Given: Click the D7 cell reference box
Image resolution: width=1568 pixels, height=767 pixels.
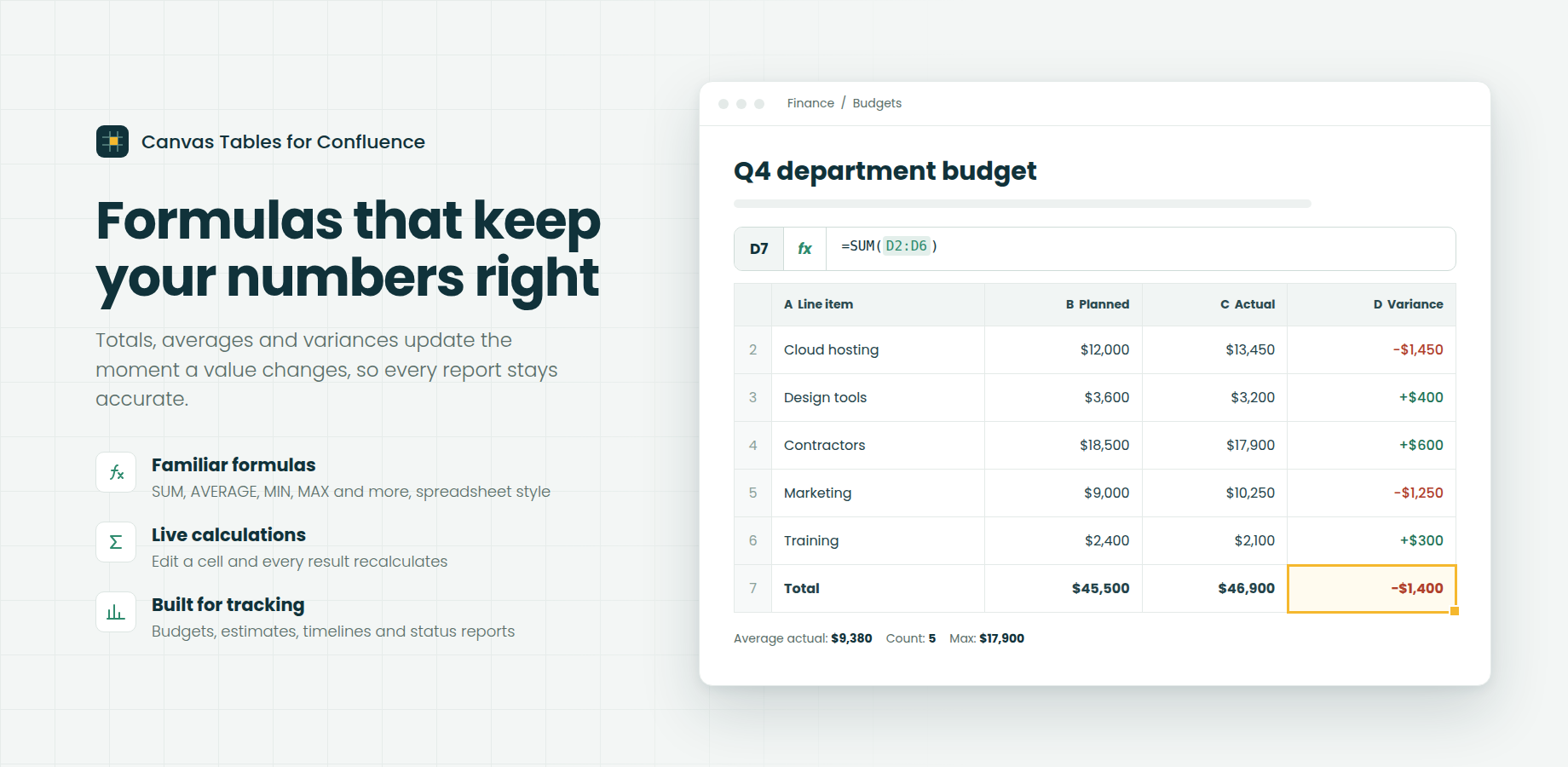Looking at the screenshot, I should [759, 249].
